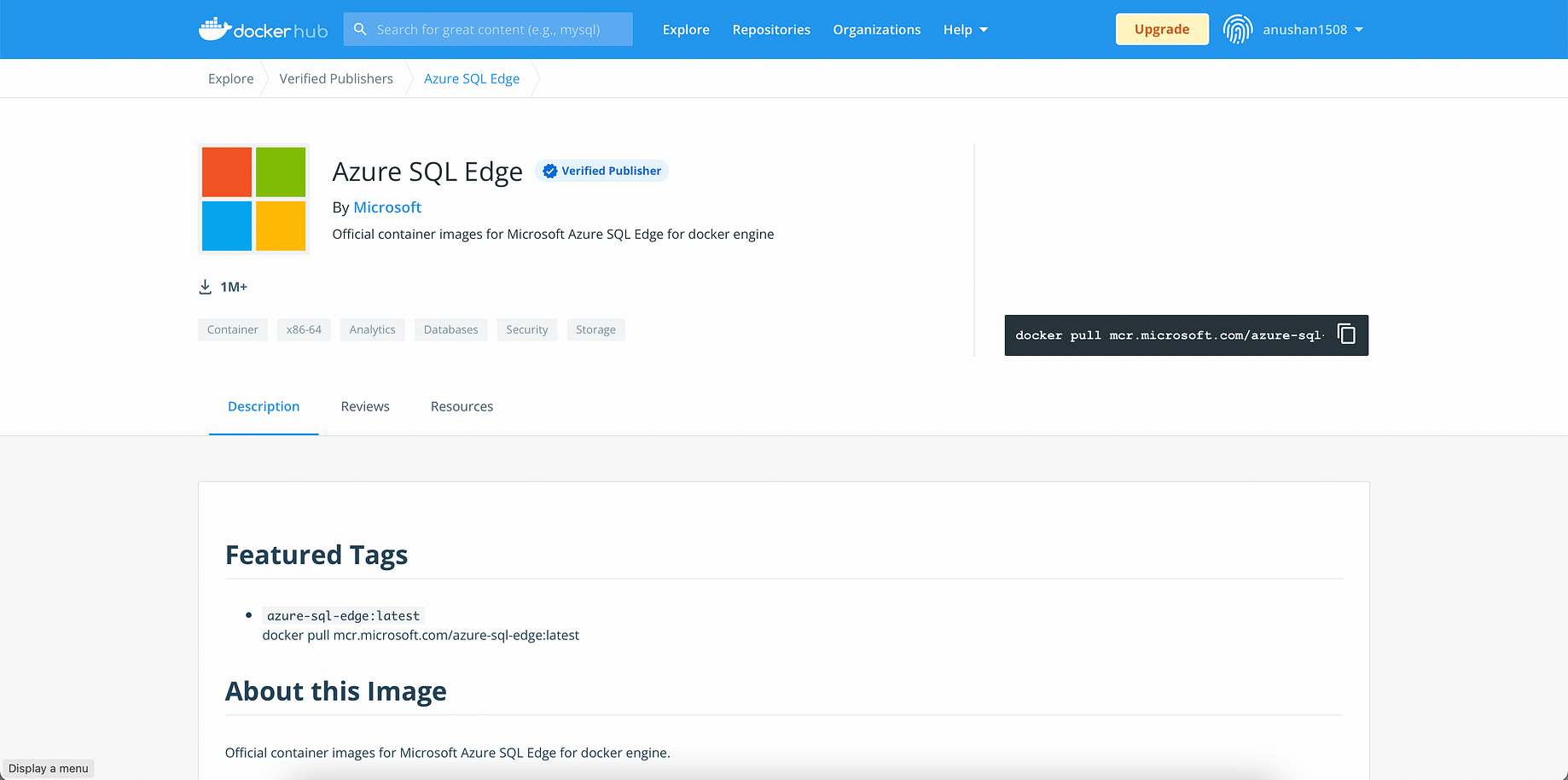Viewport: 1568px width, 780px height.
Task: Open the Resources tab
Action: pos(462,406)
